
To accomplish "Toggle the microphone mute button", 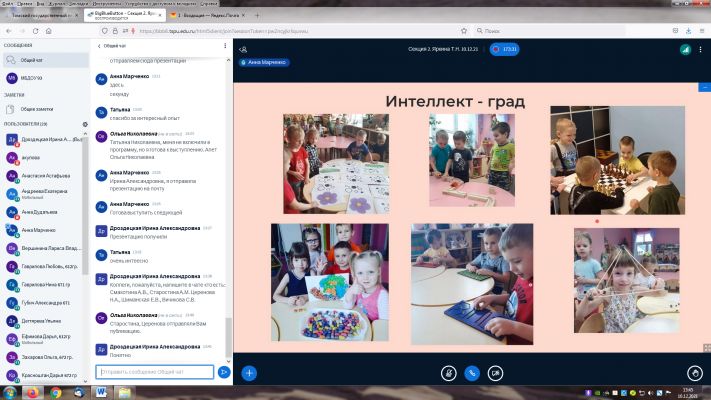I will pos(450,372).
